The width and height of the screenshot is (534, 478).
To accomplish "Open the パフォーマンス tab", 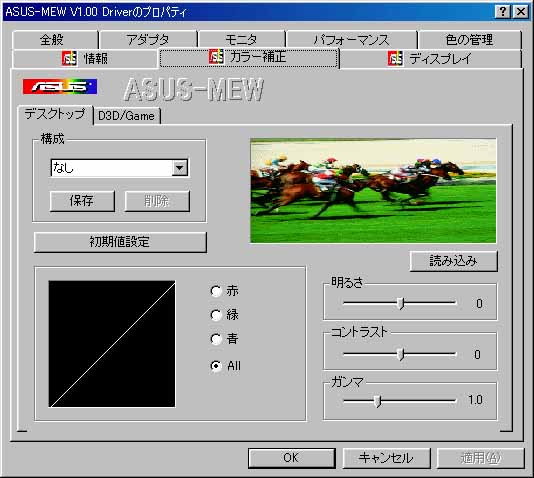I will 351,40.
